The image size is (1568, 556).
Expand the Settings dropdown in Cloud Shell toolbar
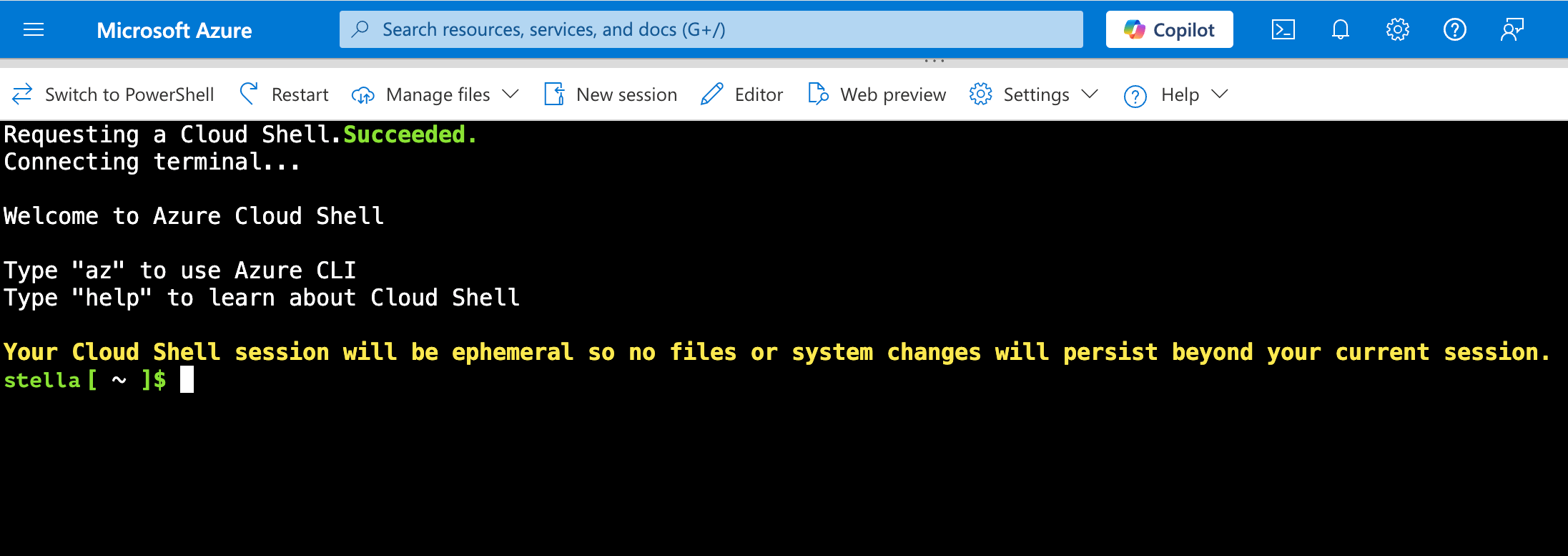(1090, 94)
